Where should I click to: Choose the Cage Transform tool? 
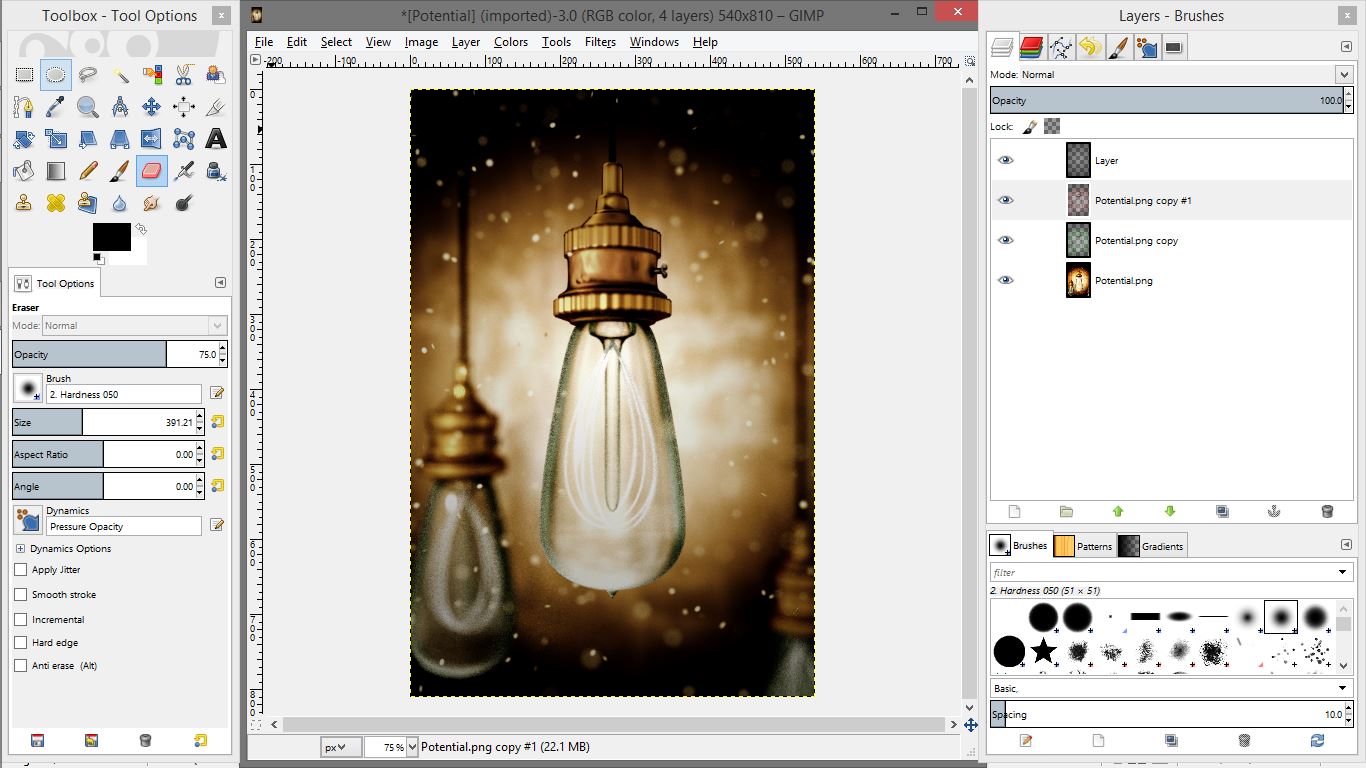[184, 139]
